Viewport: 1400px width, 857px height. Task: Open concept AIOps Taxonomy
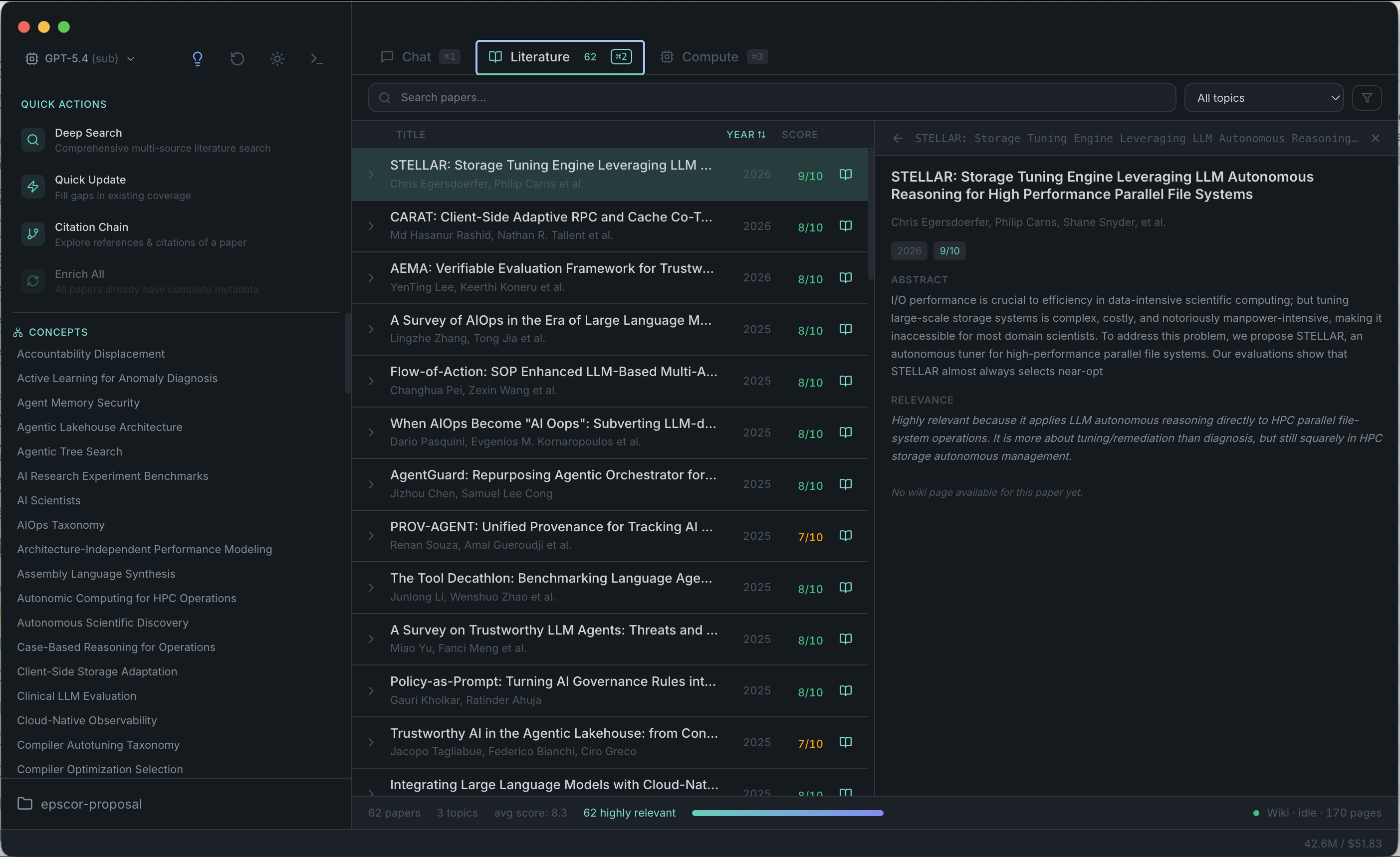[x=61, y=525]
